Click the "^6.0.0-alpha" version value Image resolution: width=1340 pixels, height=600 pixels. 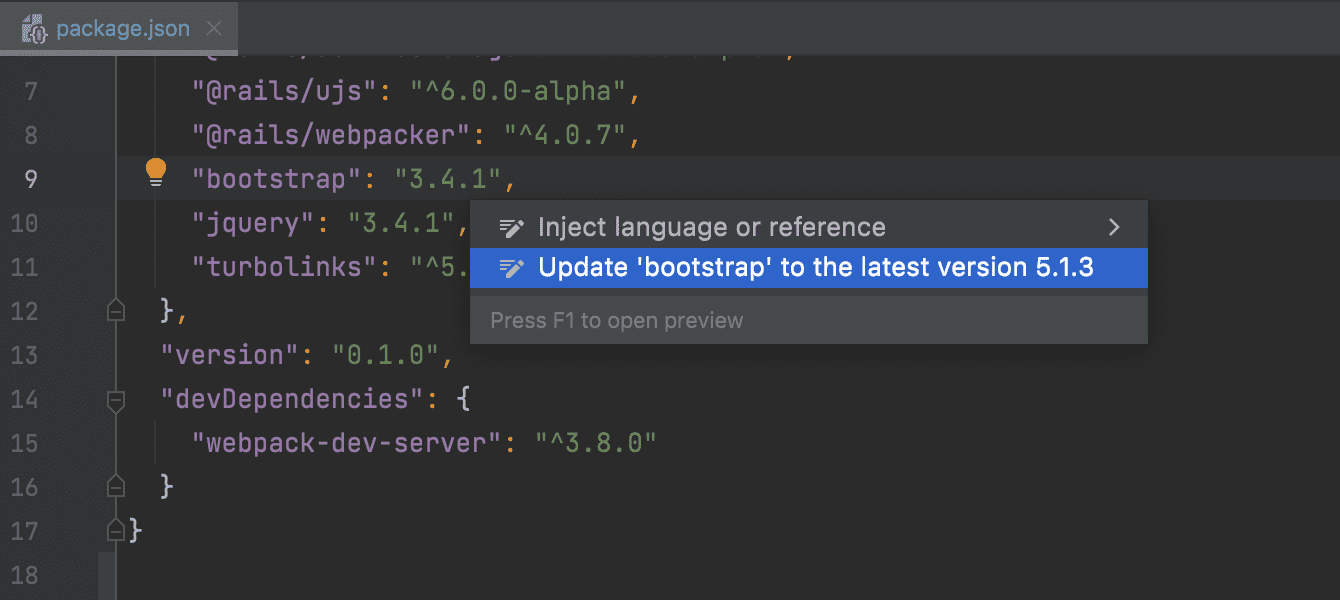coord(518,92)
